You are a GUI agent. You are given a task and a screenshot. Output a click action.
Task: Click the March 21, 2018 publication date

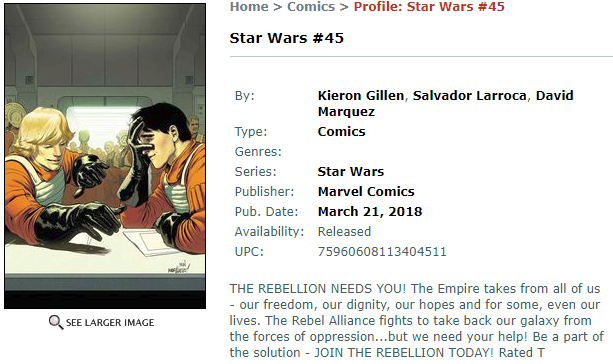(370, 212)
